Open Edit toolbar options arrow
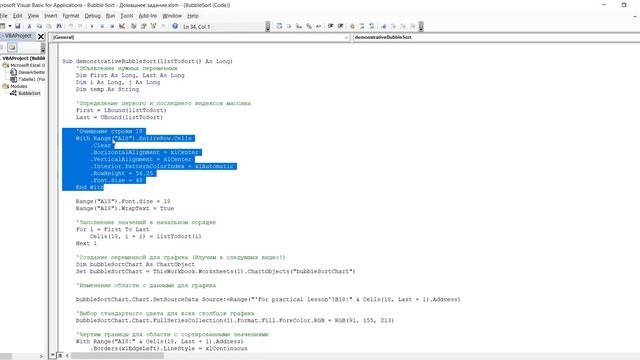 click(421, 27)
